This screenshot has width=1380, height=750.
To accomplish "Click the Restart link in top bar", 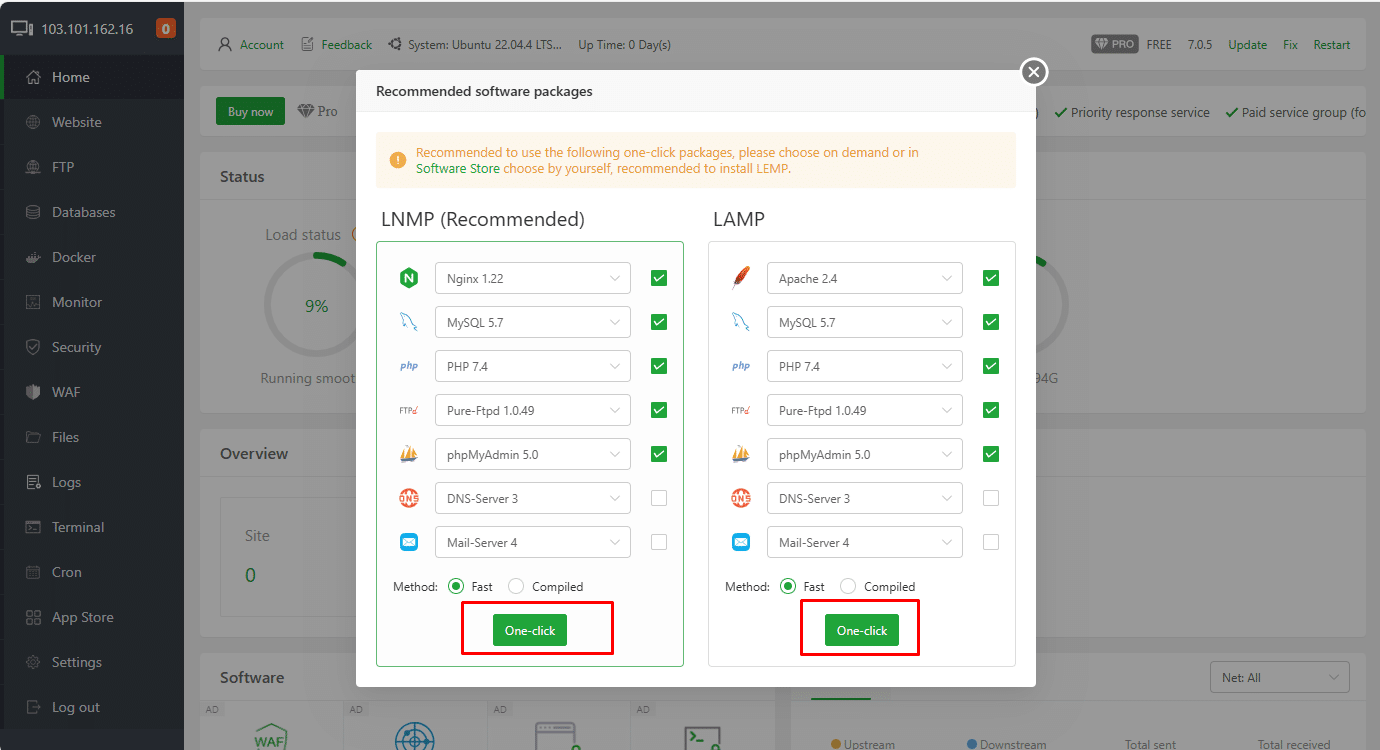I will click(x=1332, y=45).
